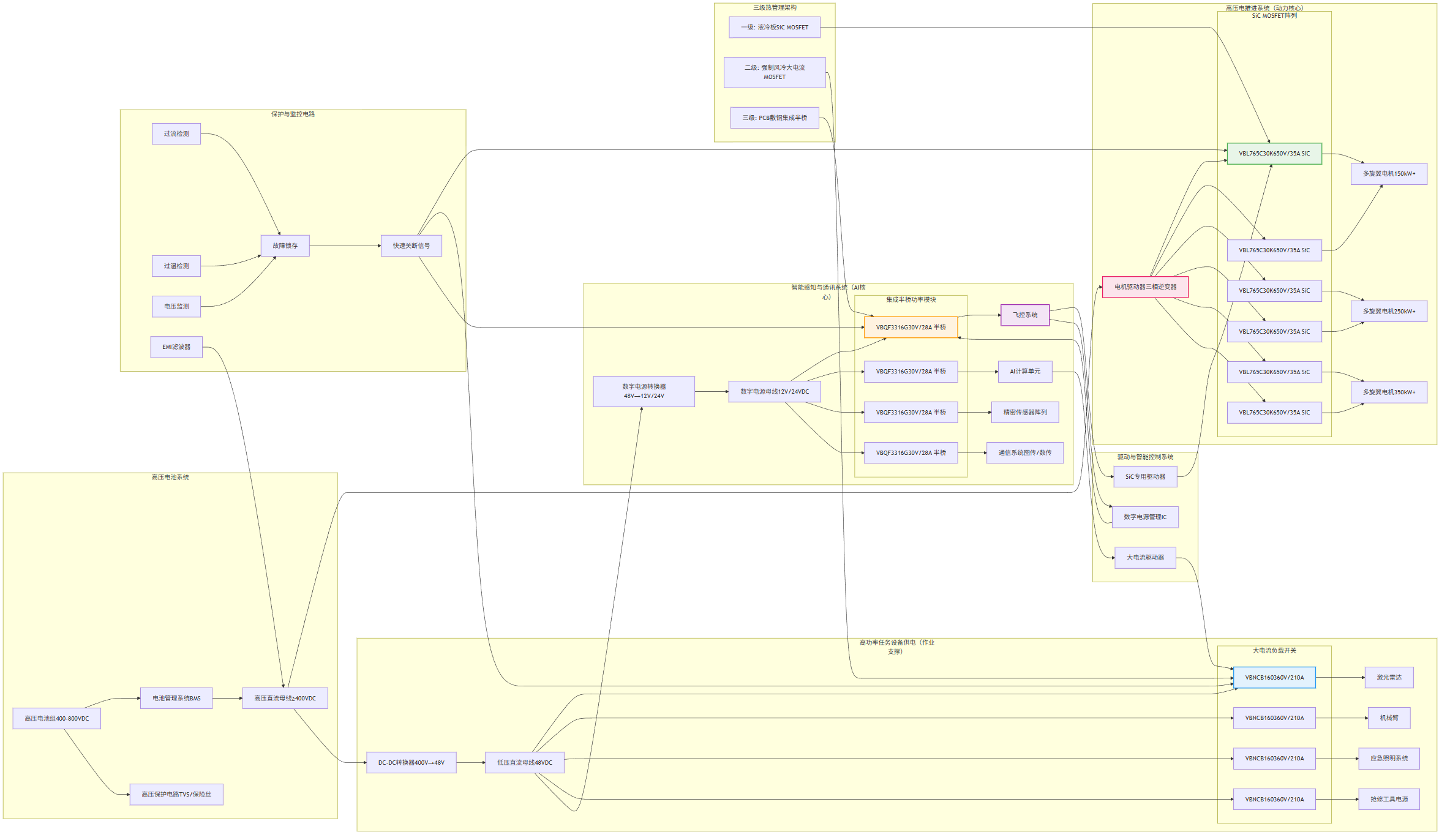Select the 高压直流母线≥400VDC node
The width and height of the screenshot is (1450, 840).
pos(285,699)
